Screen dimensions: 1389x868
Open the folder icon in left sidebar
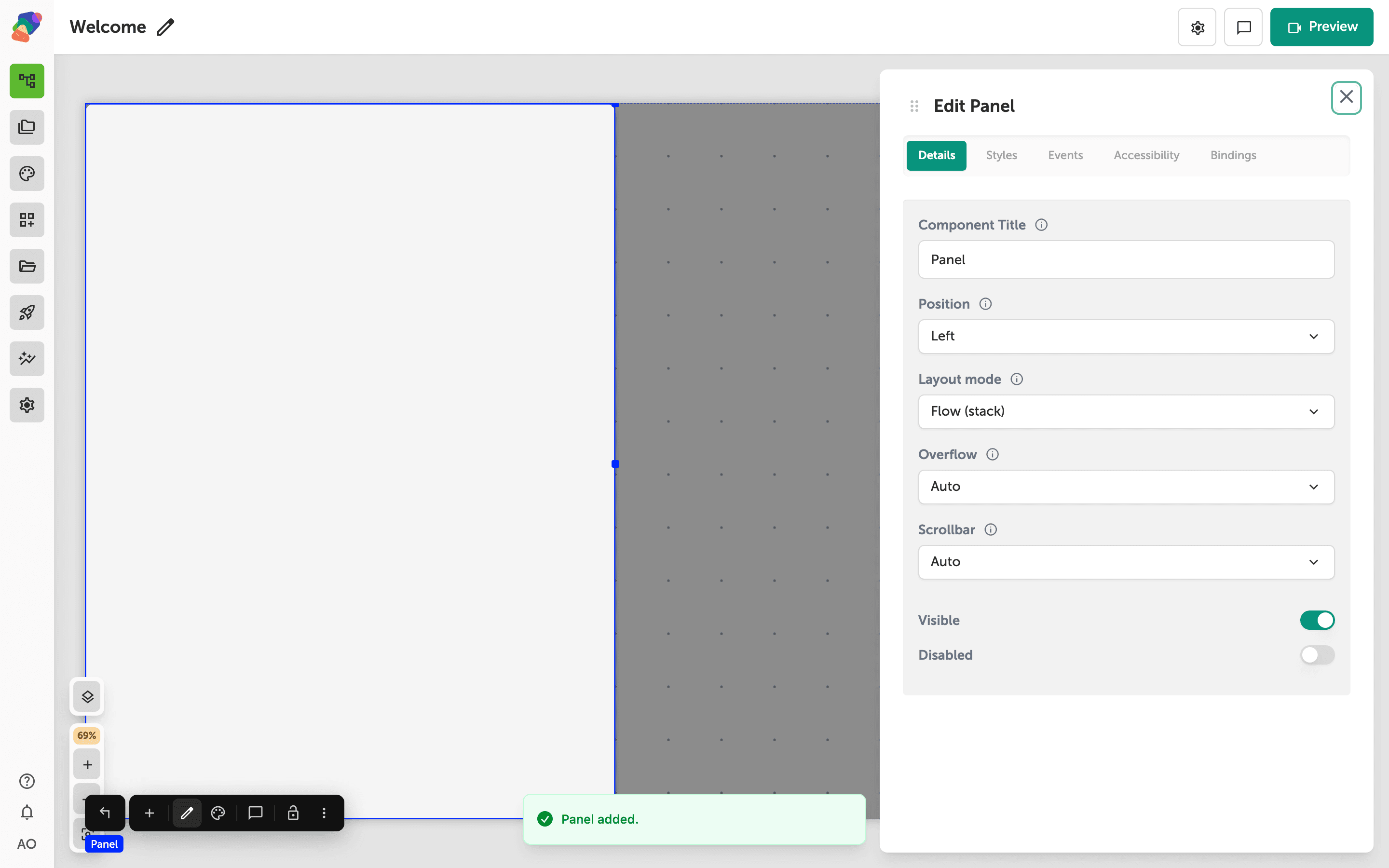27,266
